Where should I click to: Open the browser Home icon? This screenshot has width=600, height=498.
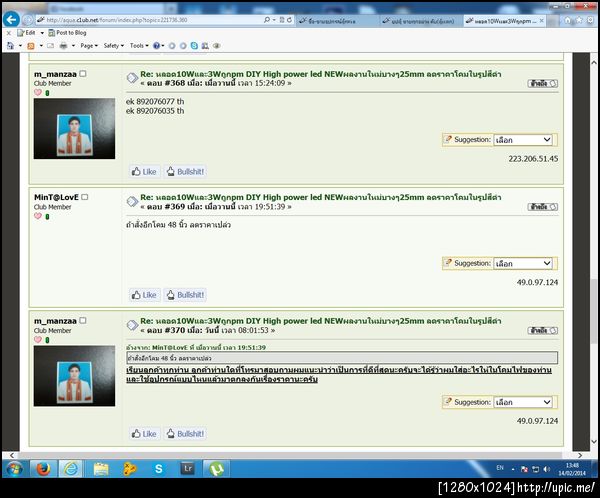[567, 20]
